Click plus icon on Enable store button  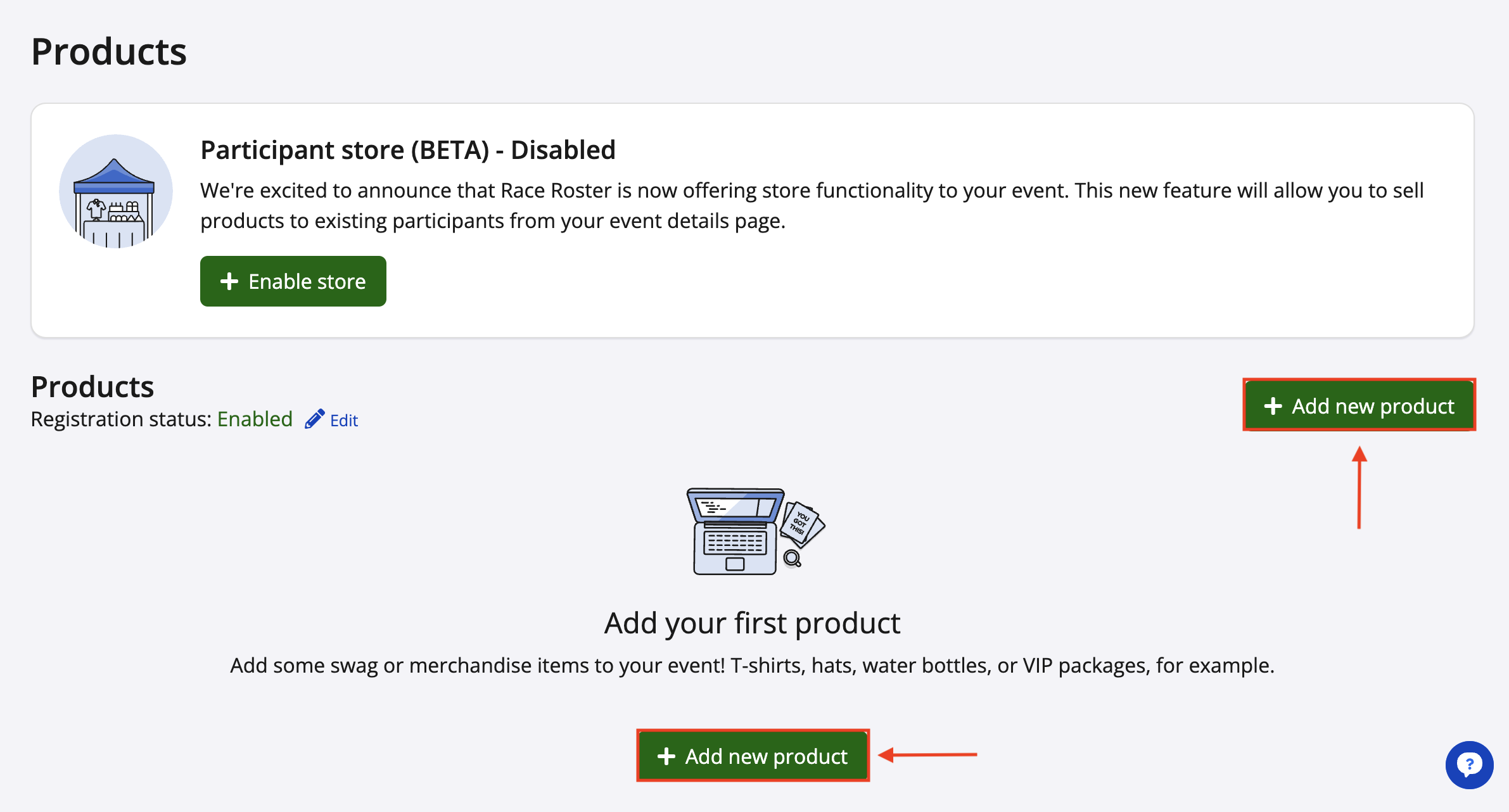[x=229, y=281]
